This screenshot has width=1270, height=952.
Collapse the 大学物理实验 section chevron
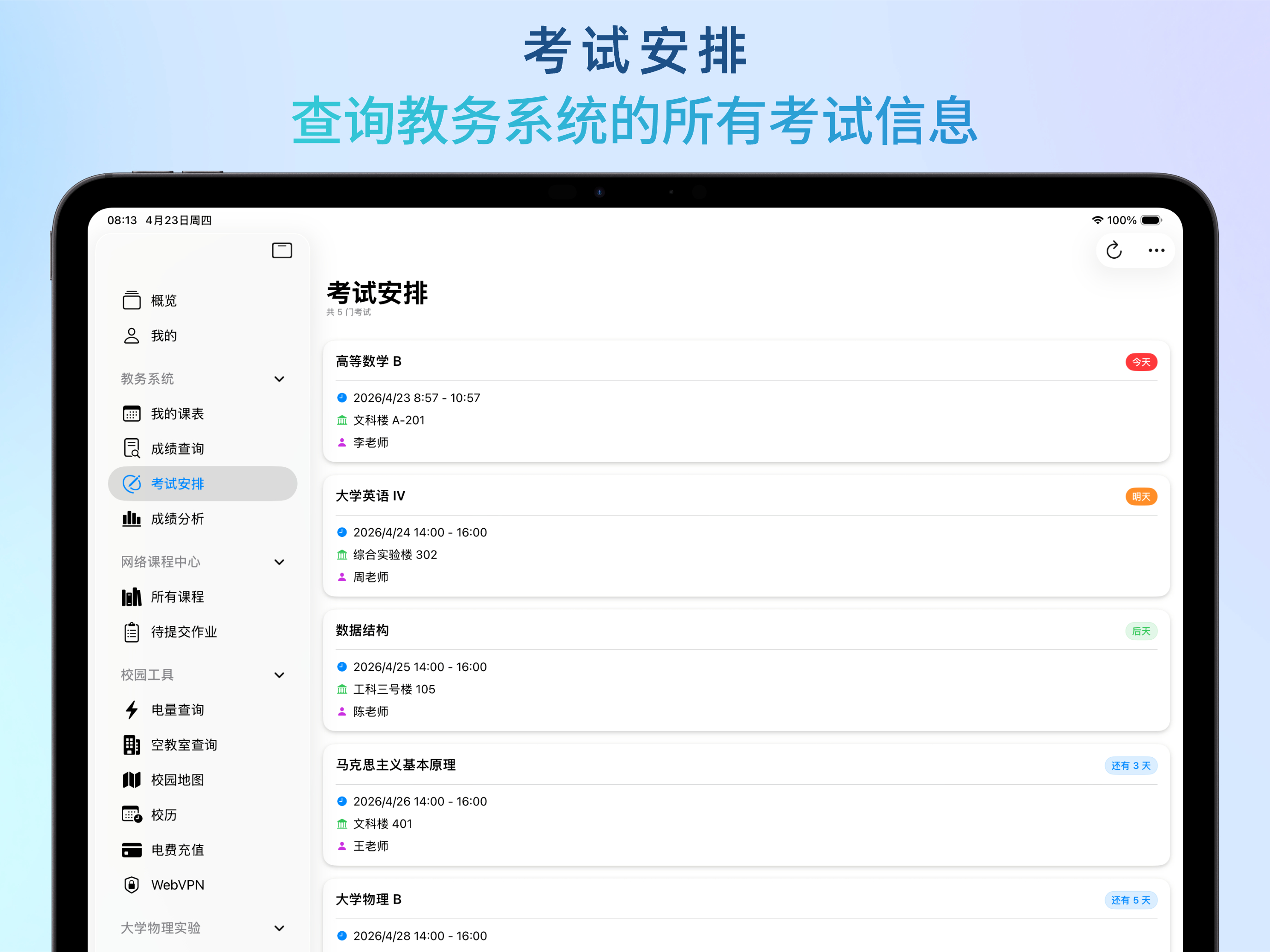(x=279, y=928)
